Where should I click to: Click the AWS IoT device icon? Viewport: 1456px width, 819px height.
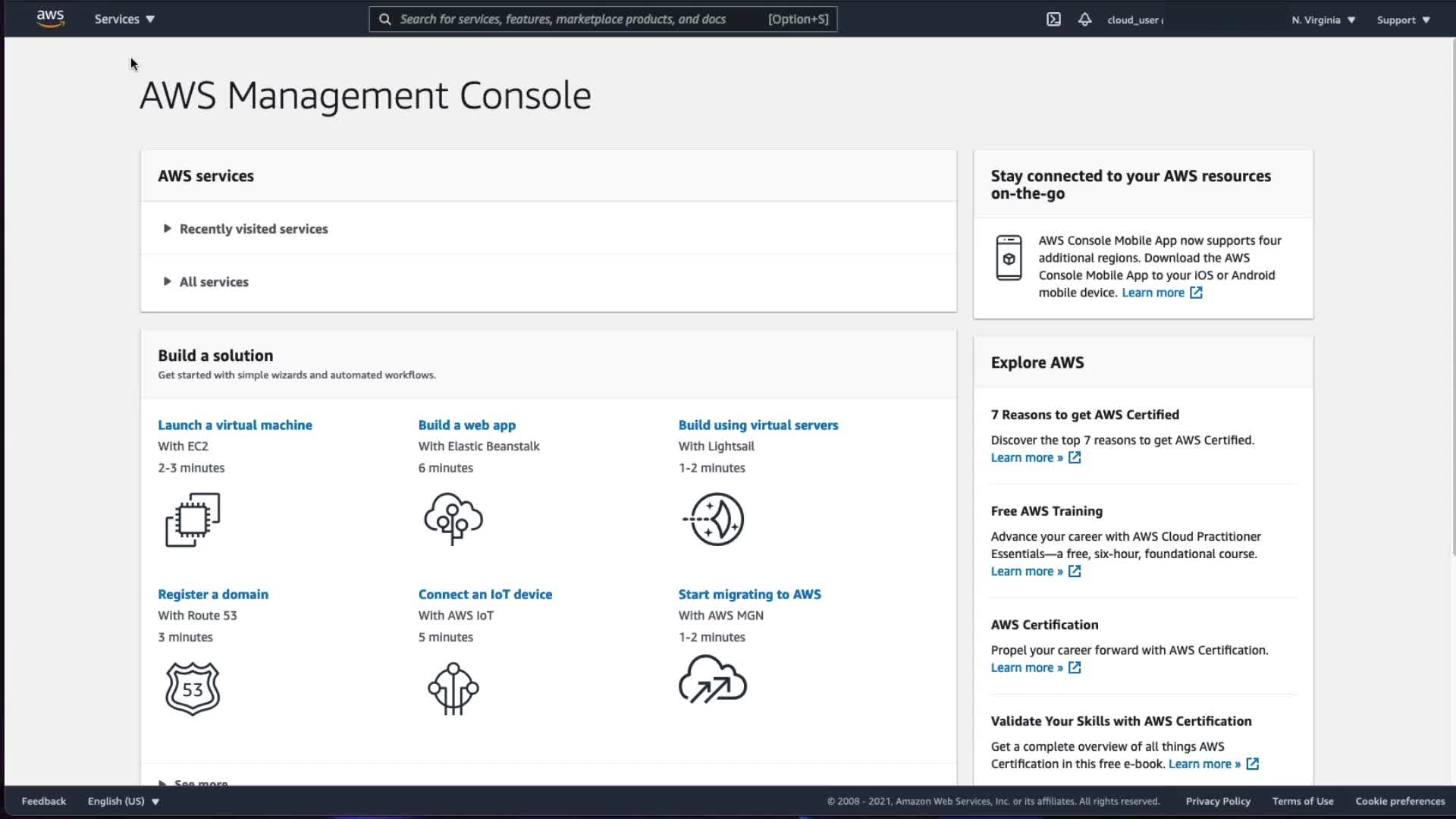pyautogui.click(x=453, y=689)
